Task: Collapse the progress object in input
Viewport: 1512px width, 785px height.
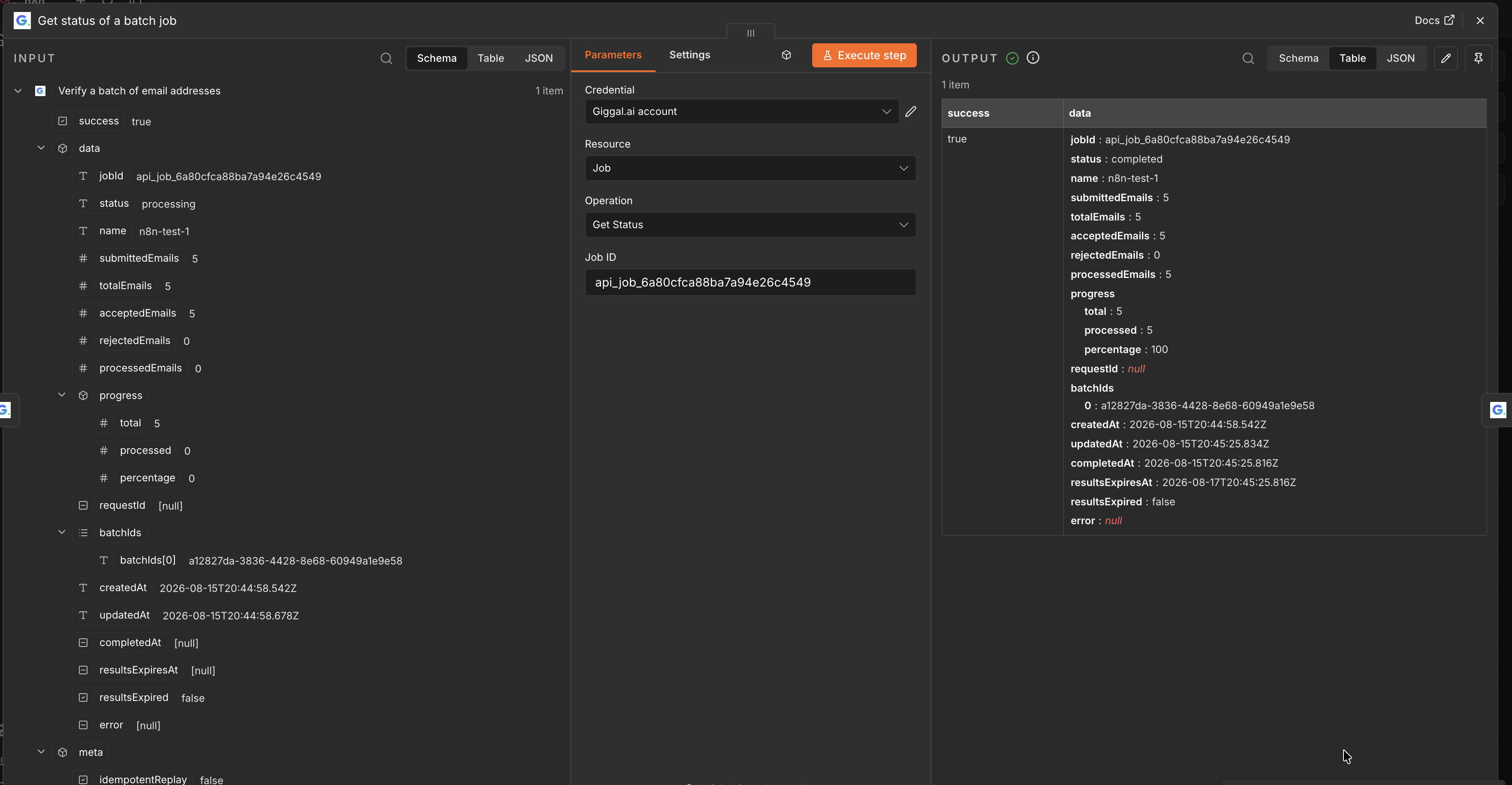Action: point(62,395)
